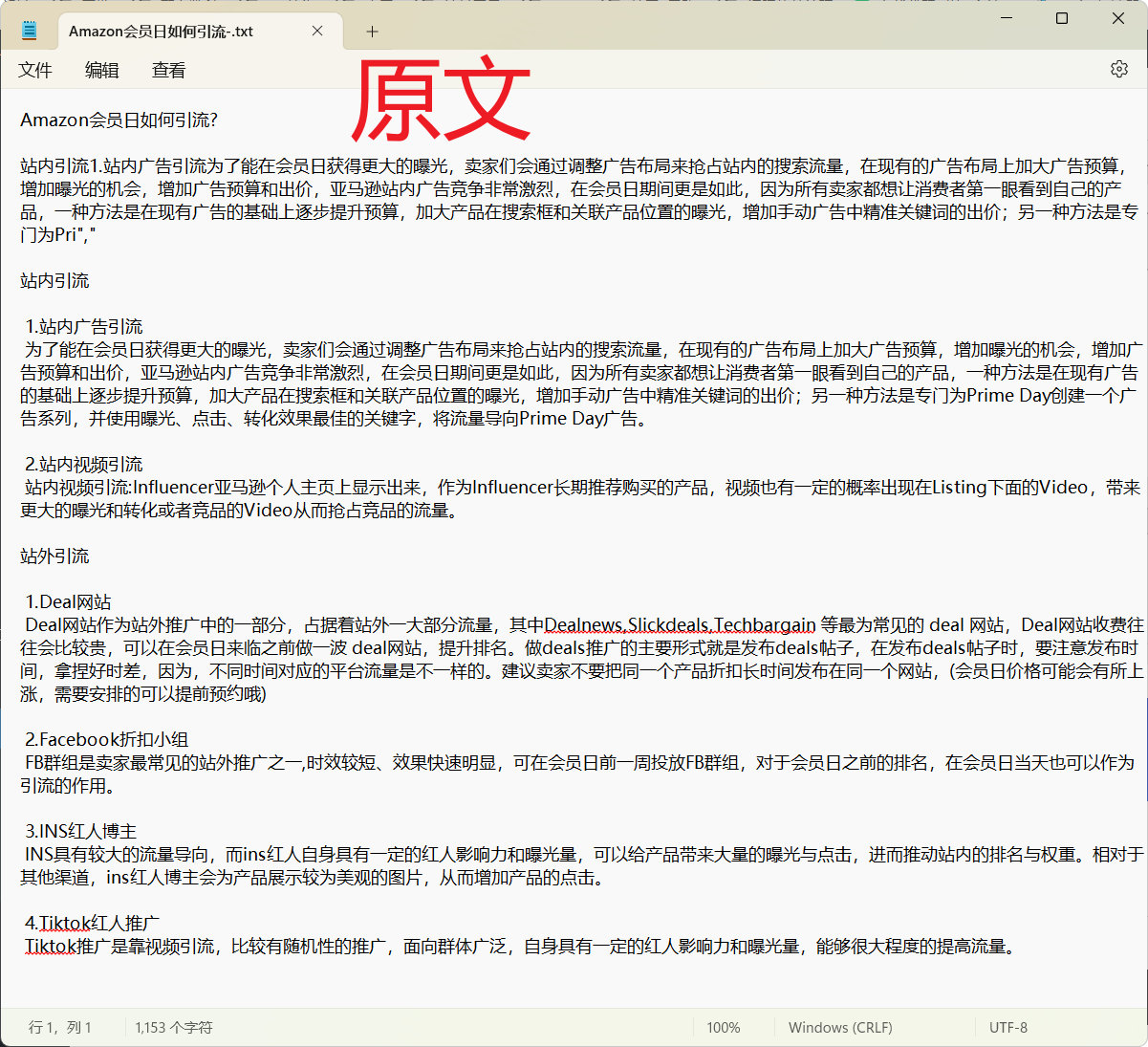Minimize the Notepad window

pyautogui.click(x=1006, y=18)
